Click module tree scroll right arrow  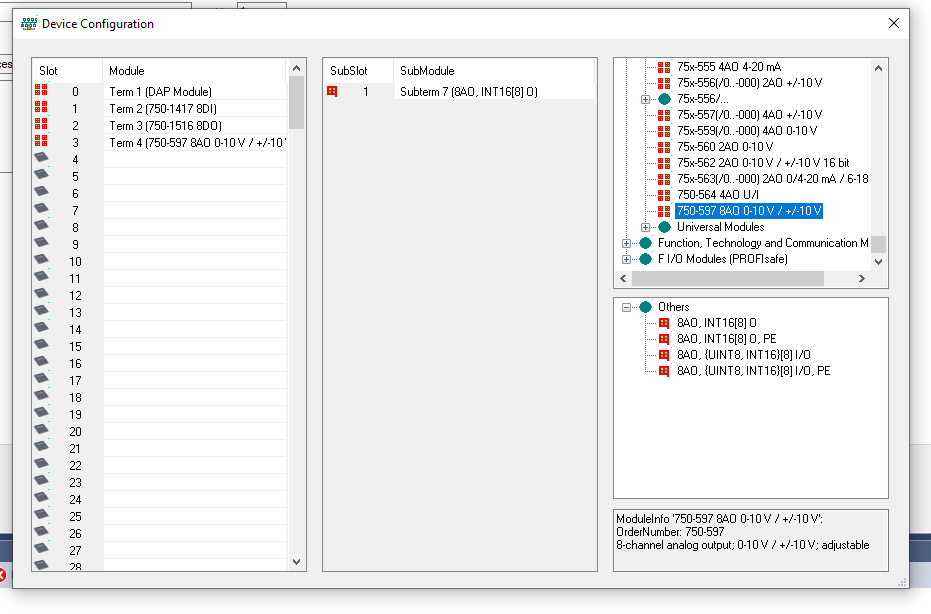click(862, 278)
